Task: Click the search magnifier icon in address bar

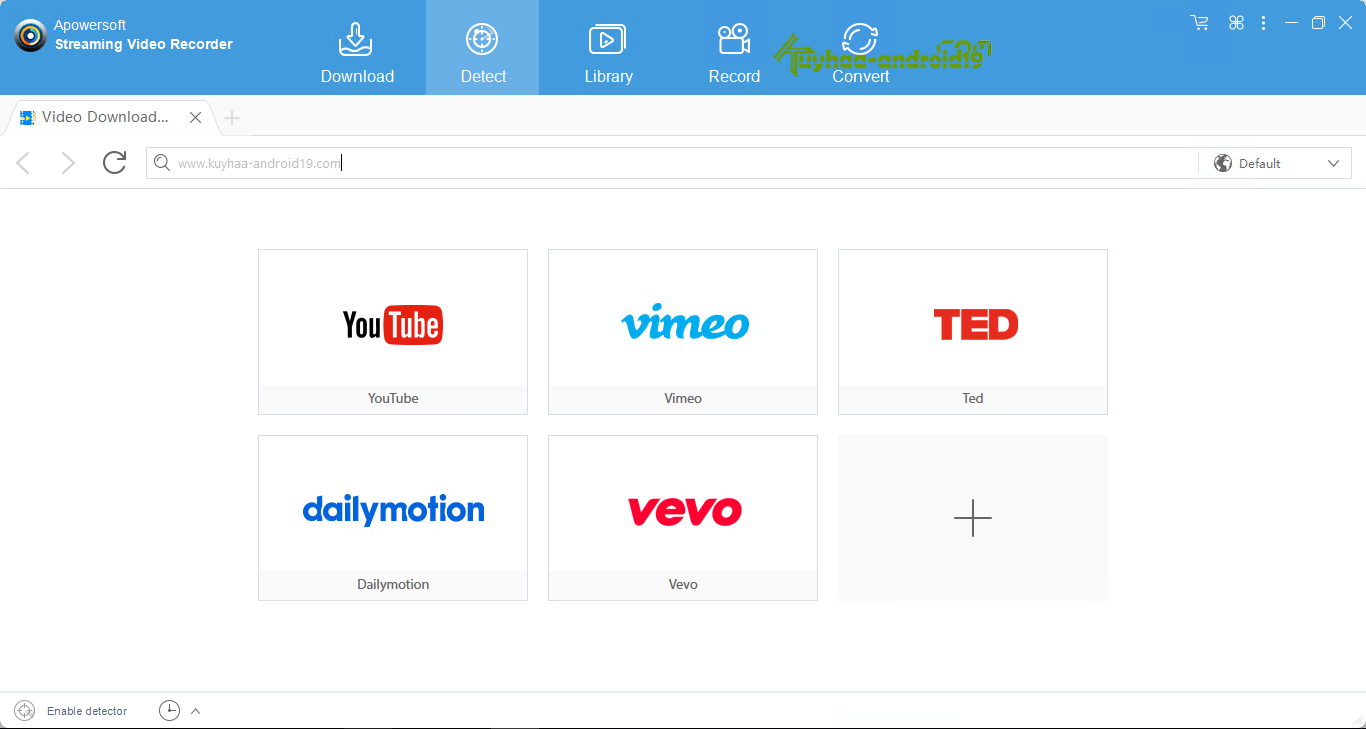Action: pyautogui.click(x=161, y=163)
